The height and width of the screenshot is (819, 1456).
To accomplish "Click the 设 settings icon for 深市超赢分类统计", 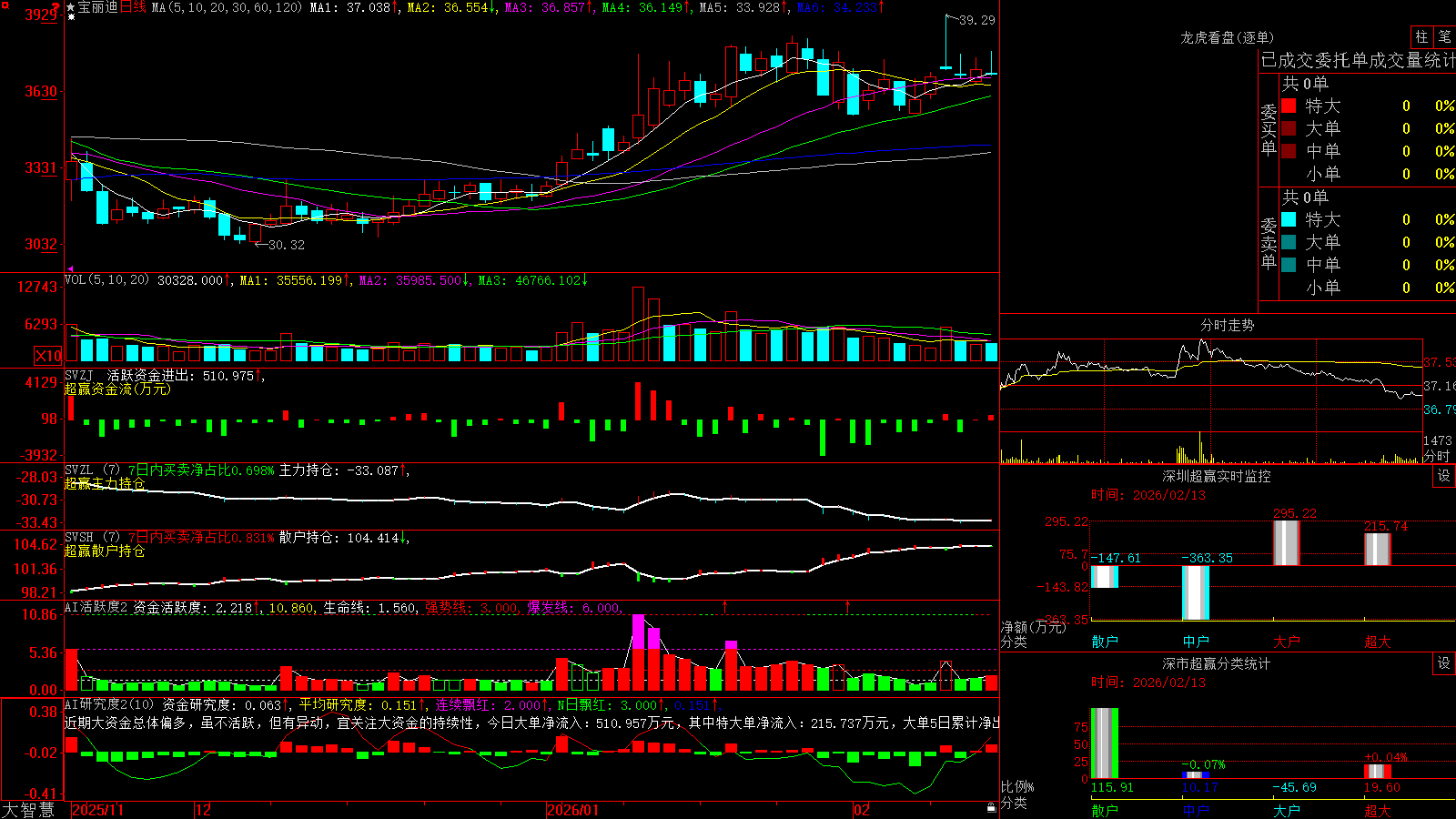I will (1444, 663).
